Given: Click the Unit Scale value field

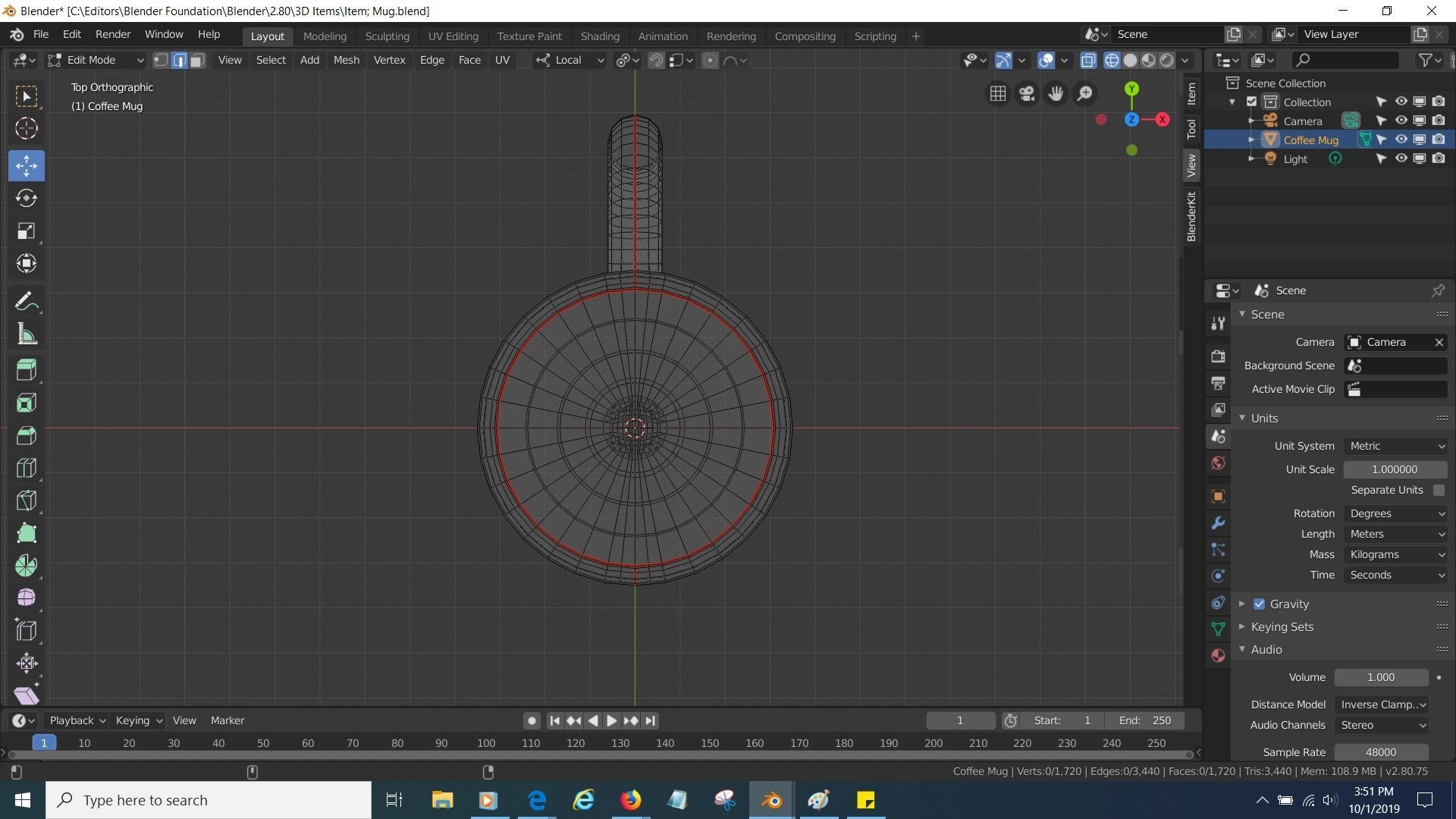Looking at the screenshot, I should pyautogui.click(x=1395, y=470).
